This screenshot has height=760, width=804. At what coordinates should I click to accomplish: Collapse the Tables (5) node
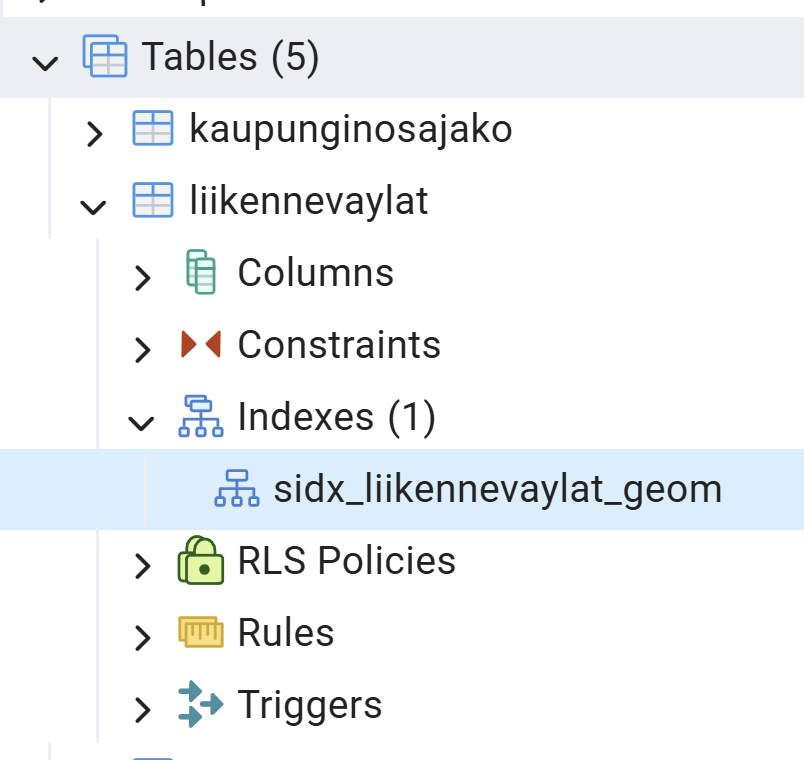point(45,63)
